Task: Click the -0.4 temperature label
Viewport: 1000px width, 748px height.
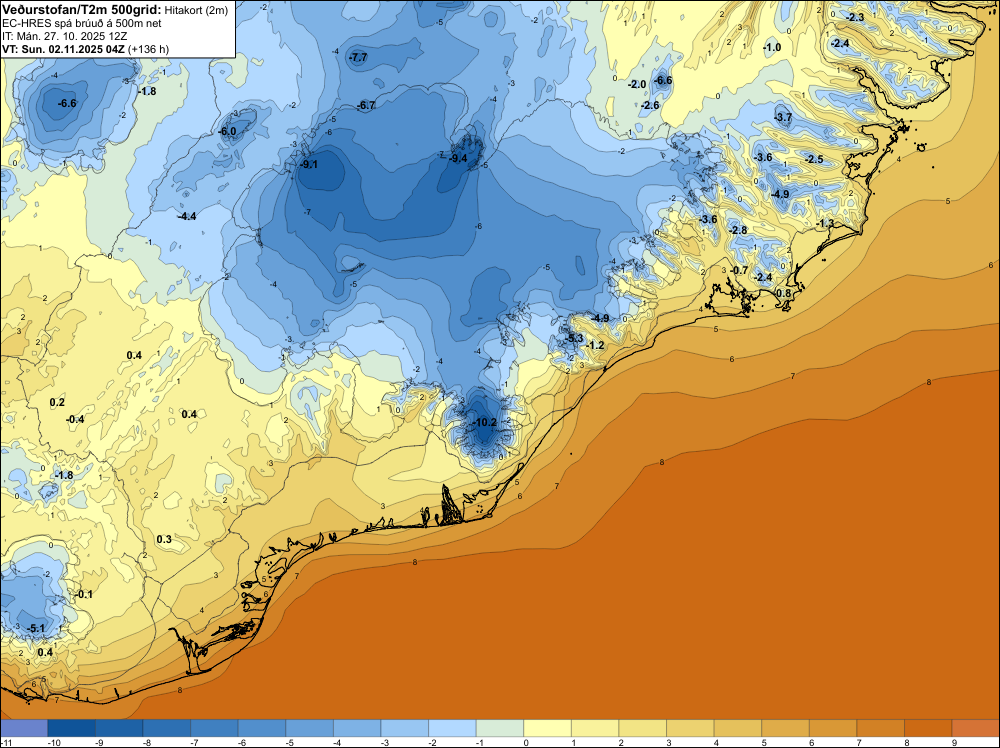Action: tap(75, 419)
